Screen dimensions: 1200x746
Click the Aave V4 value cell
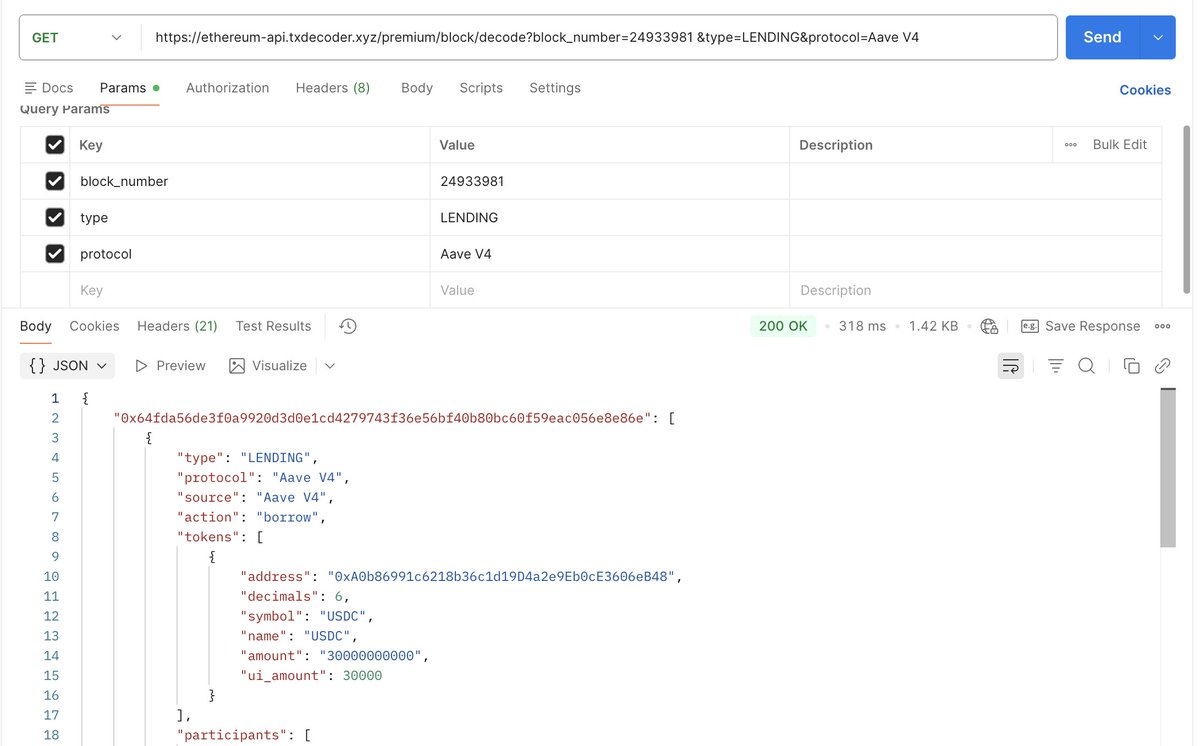(610, 254)
